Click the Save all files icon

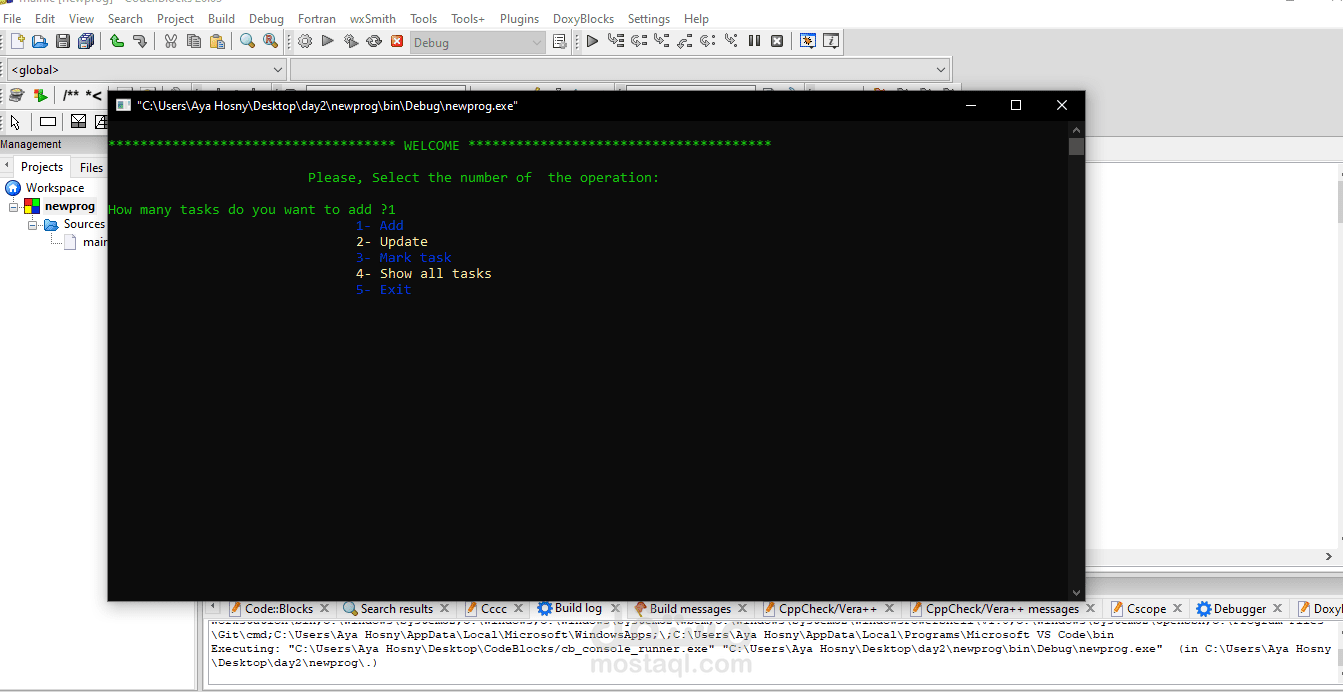(x=86, y=41)
